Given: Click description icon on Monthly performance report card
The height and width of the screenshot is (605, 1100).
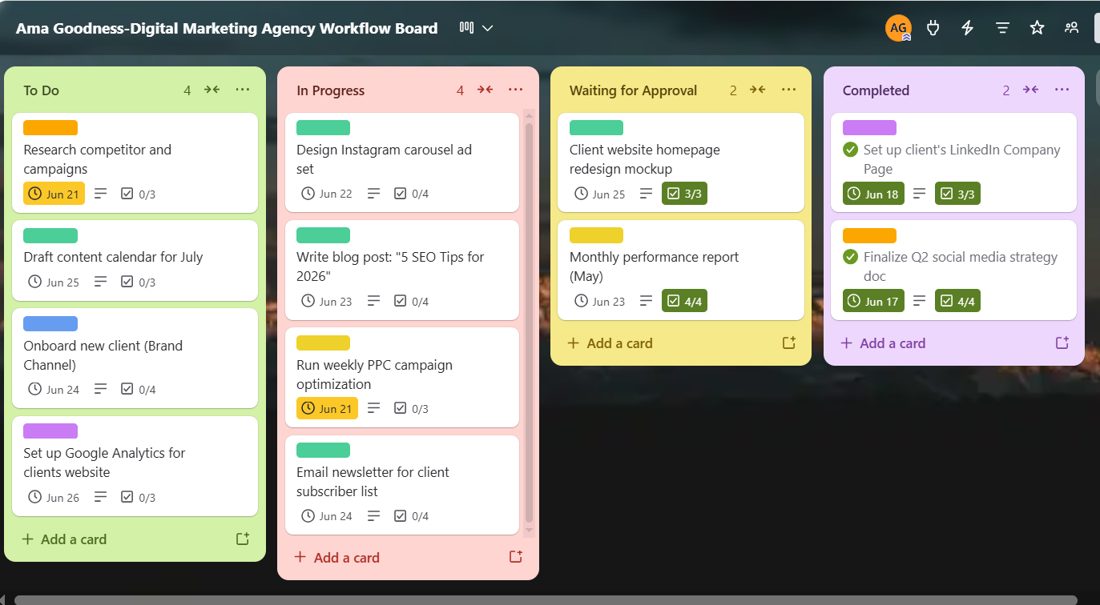Looking at the screenshot, I should point(646,300).
